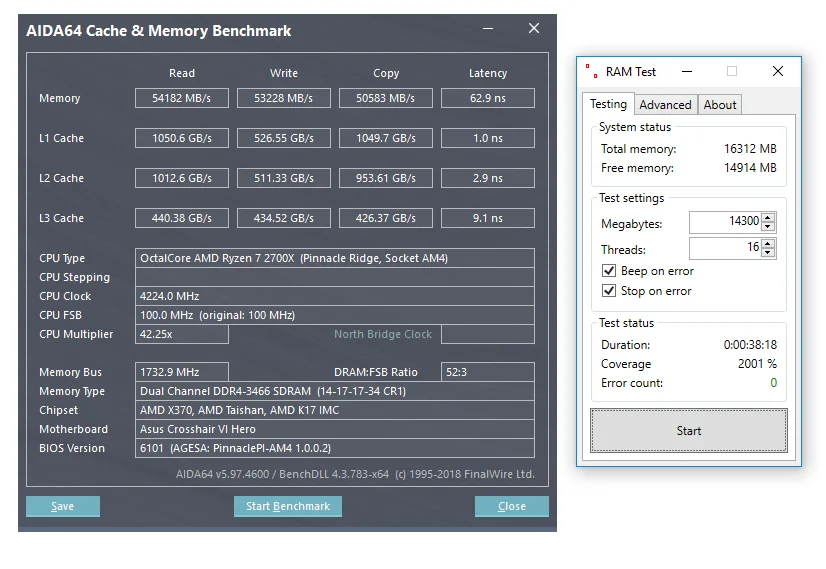
Task: Click the L2 Cache Read value 1012.6 GB/s
Action: tap(182, 178)
